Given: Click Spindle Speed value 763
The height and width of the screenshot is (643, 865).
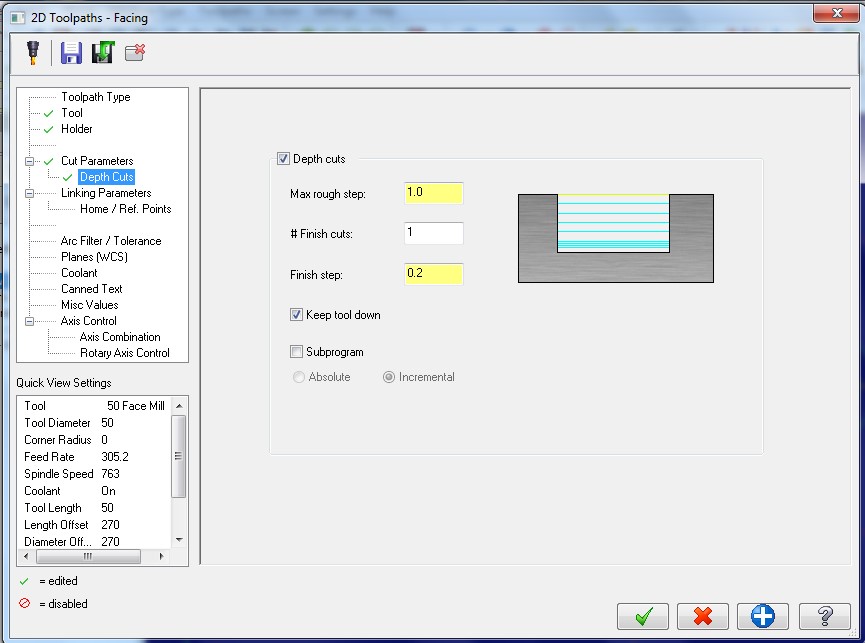Looking at the screenshot, I should 110,474.
